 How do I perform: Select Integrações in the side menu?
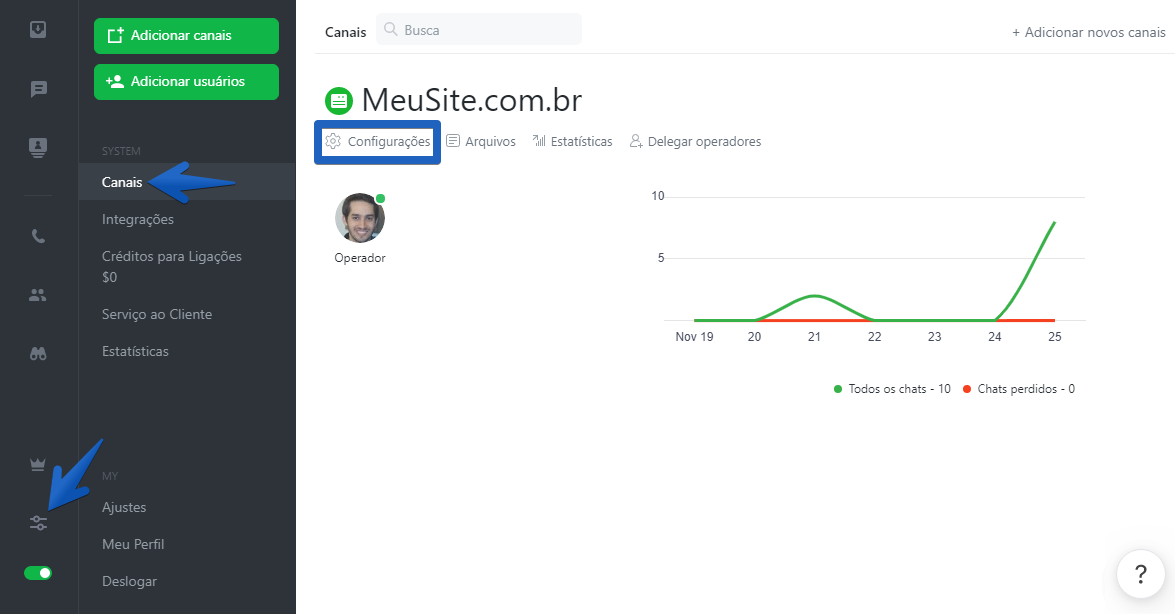138,219
